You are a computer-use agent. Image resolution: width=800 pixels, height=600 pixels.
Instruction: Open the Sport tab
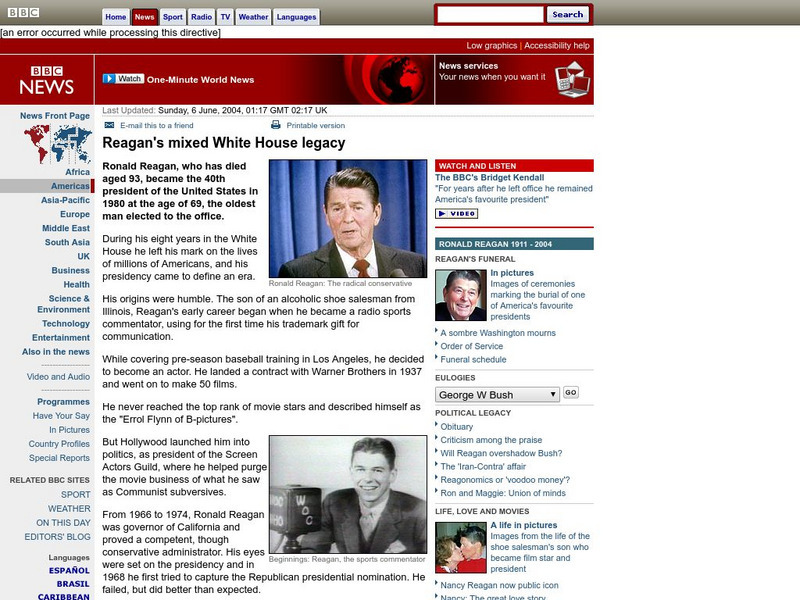click(x=172, y=17)
